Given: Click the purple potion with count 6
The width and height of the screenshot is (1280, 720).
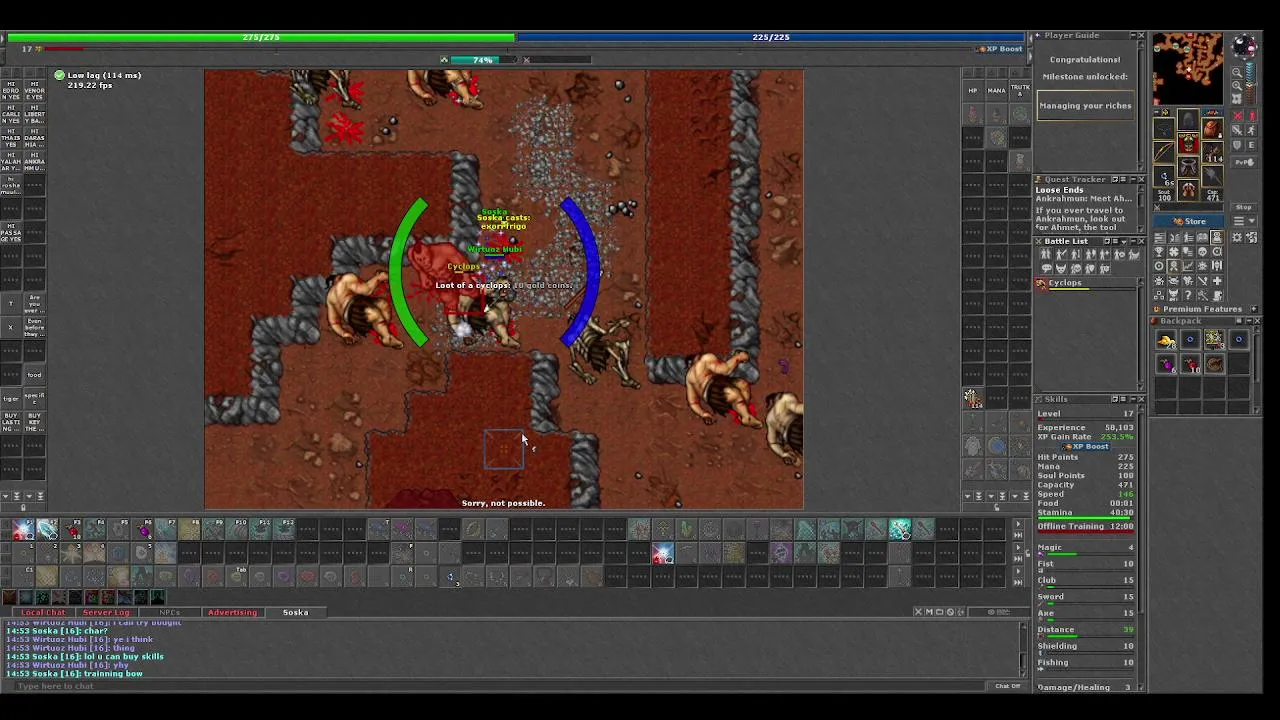Looking at the screenshot, I should coord(1166,364).
